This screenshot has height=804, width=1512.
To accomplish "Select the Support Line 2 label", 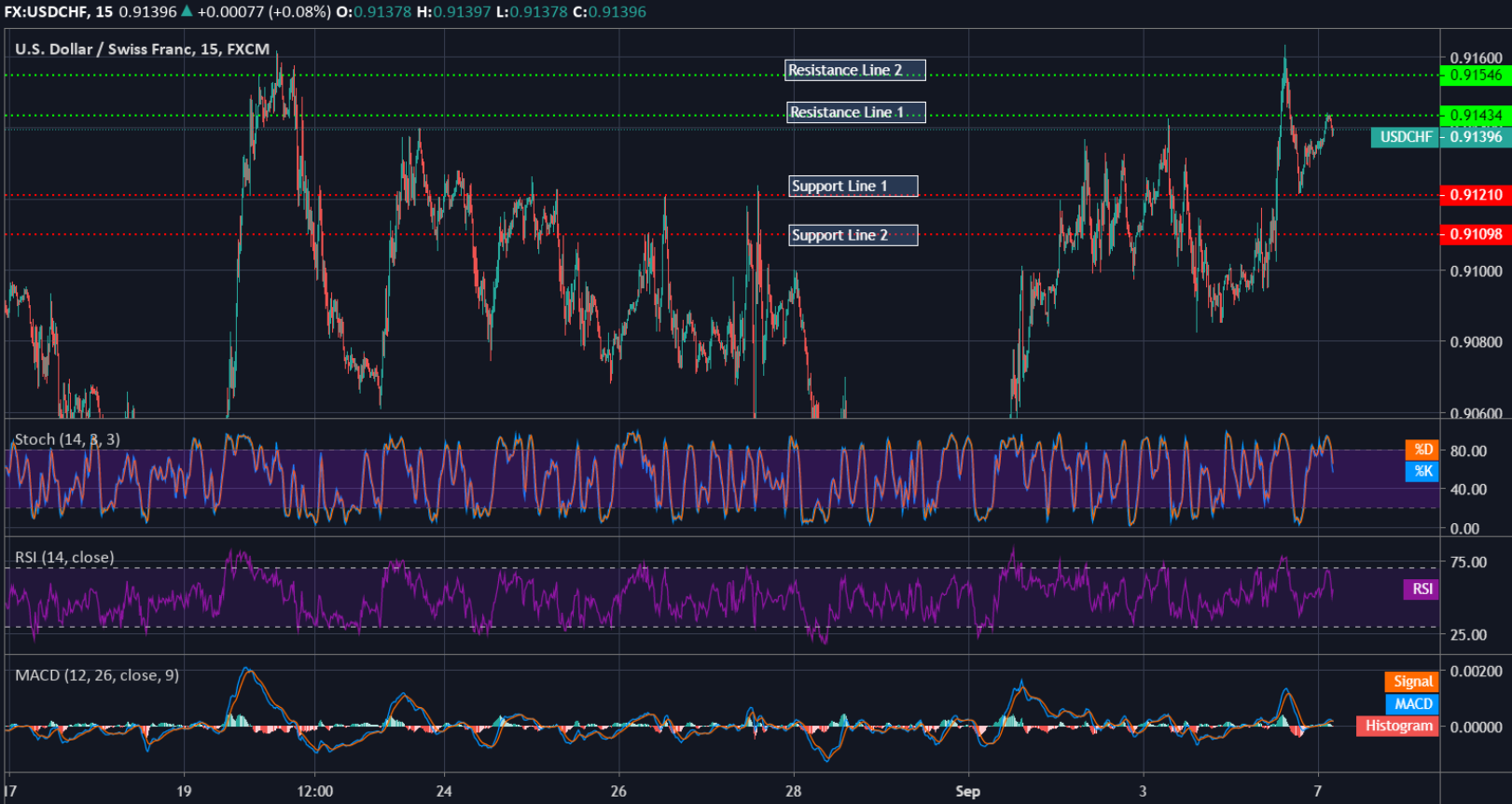I will tap(853, 235).
